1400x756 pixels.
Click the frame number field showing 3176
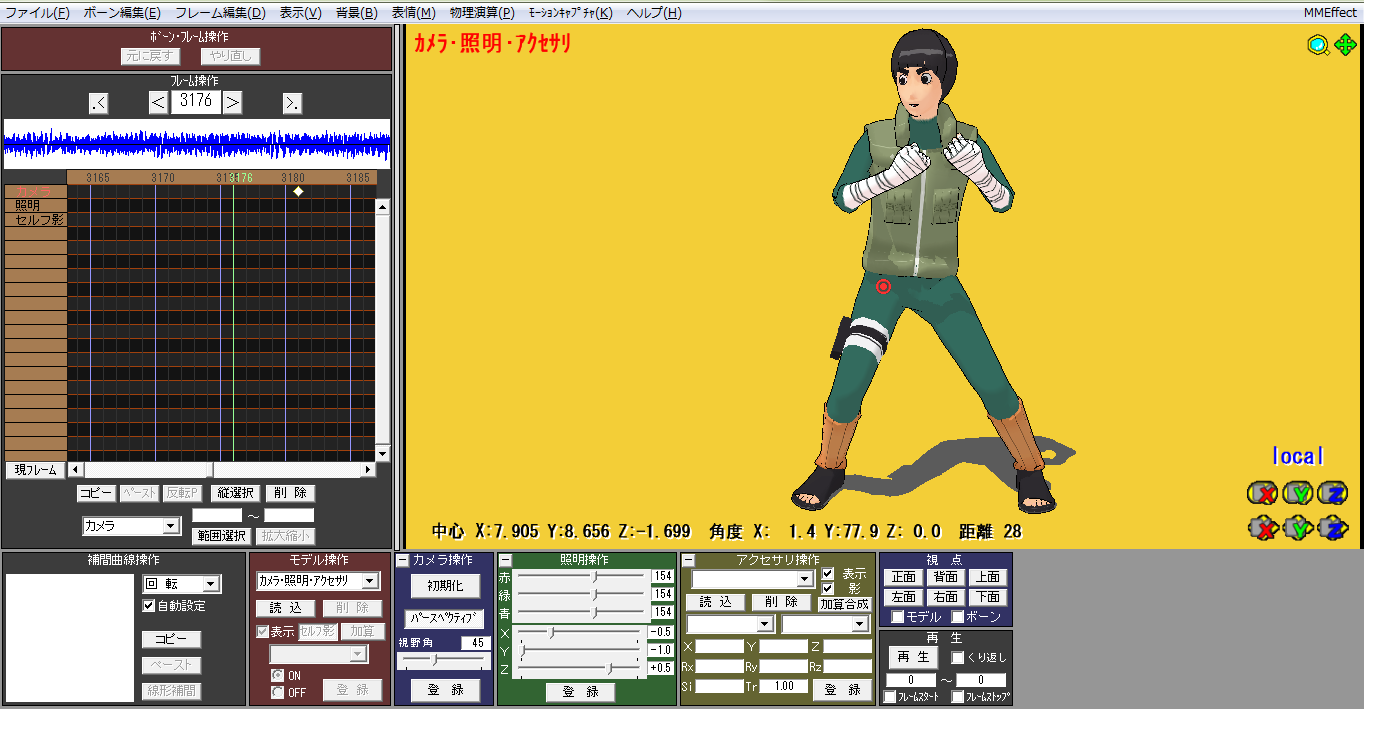[196, 102]
